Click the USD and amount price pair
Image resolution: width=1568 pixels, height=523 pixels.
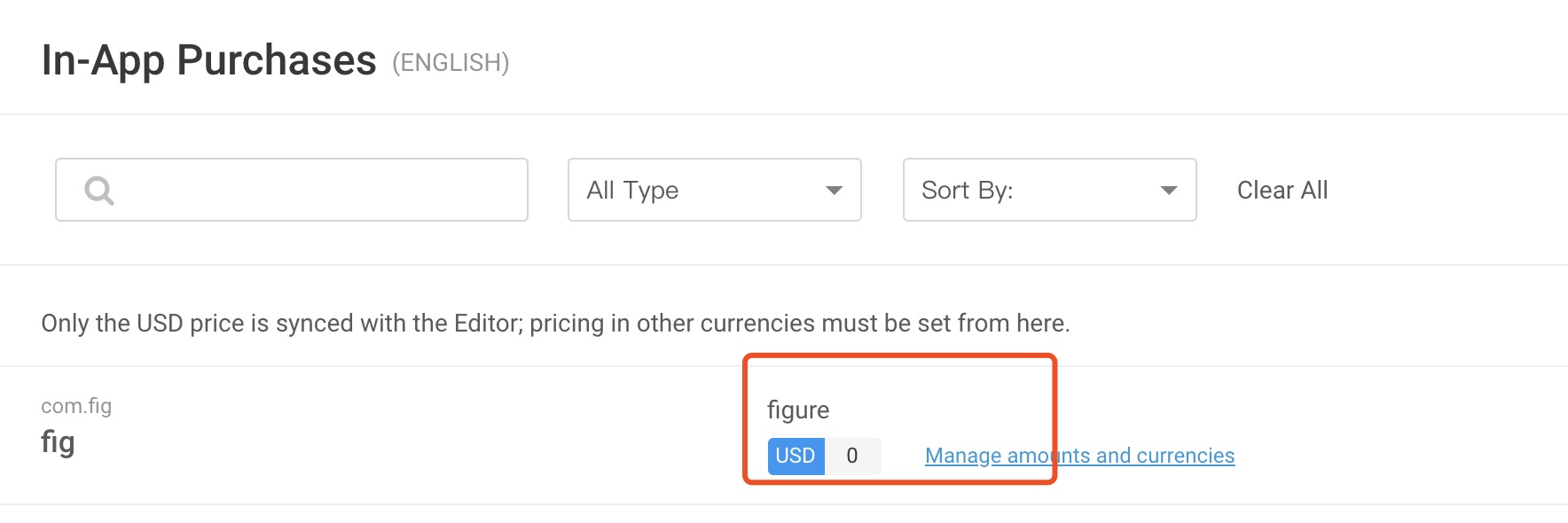click(x=823, y=456)
